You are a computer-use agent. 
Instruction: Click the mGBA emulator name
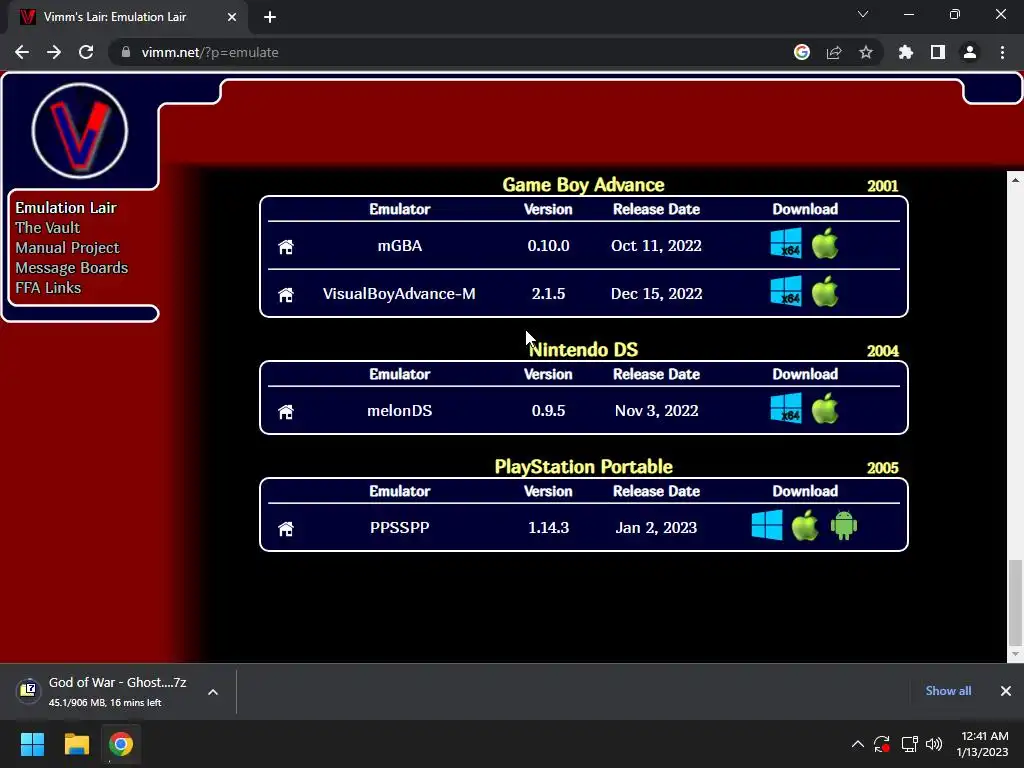pos(400,246)
